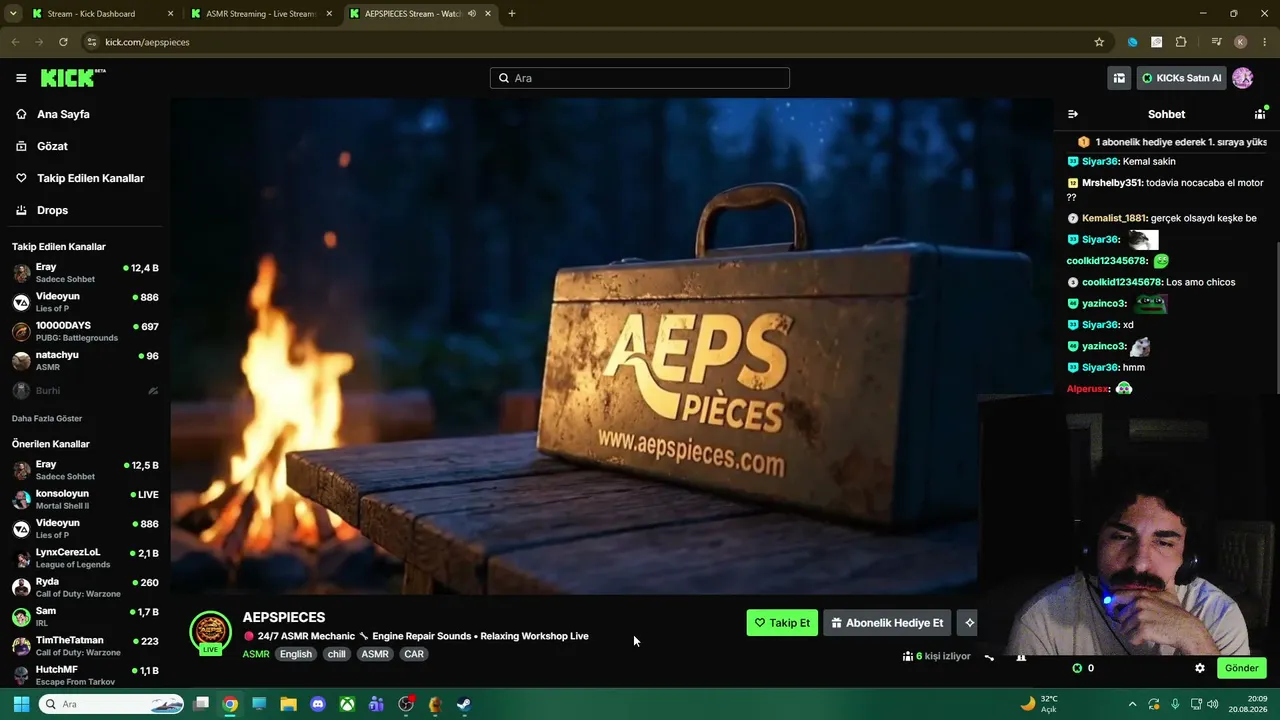This screenshot has height=720, width=1280.
Task: Collapse the chat panel
Action: (1073, 114)
